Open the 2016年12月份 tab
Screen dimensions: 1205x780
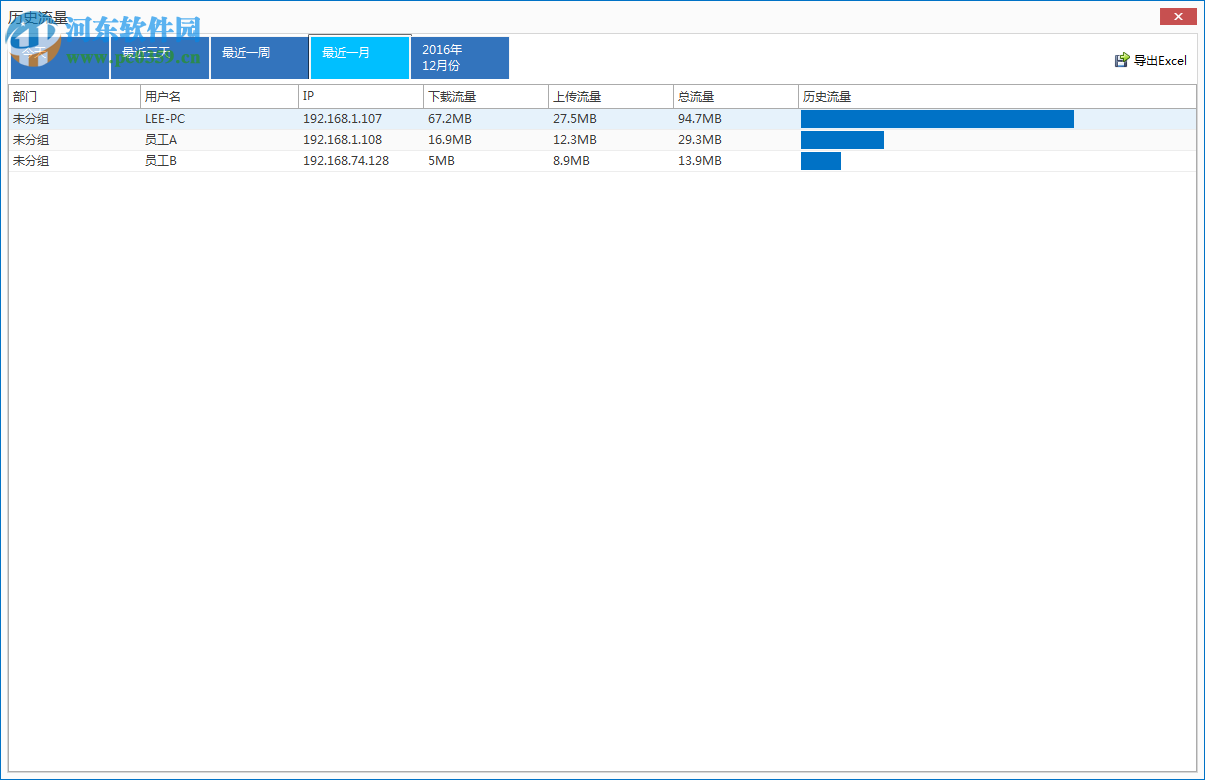(x=460, y=58)
